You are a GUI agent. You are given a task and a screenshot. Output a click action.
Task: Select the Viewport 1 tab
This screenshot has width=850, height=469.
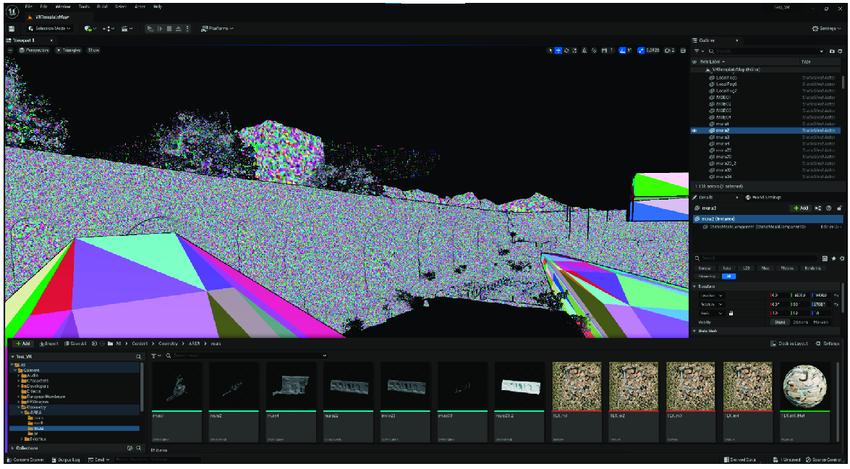tap(23, 40)
